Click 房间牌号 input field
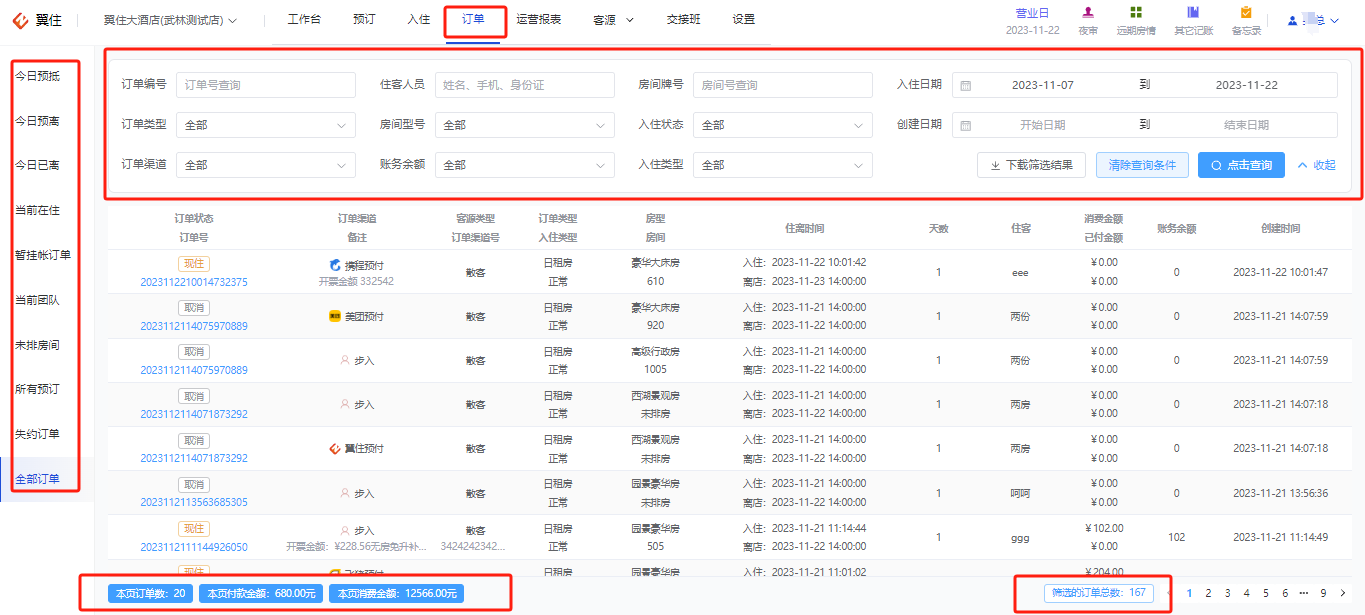The height and width of the screenshot is (615, 1365). tap(782, 85)
